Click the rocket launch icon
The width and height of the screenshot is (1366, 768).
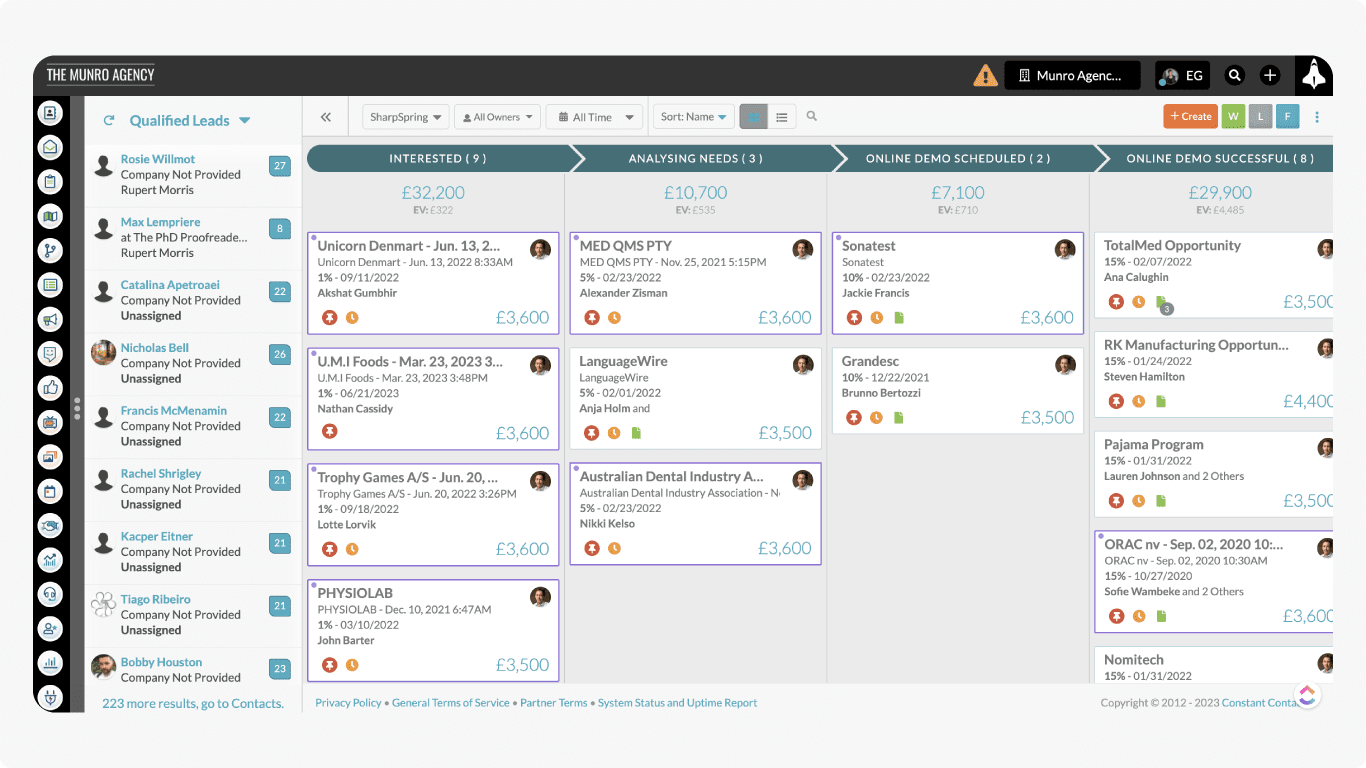click(1314, 75)
